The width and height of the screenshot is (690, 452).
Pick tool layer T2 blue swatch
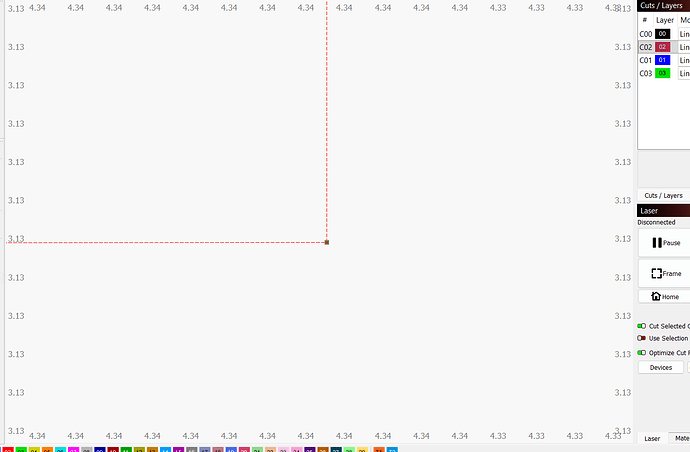pyautogui.click(x=392, y=450)
